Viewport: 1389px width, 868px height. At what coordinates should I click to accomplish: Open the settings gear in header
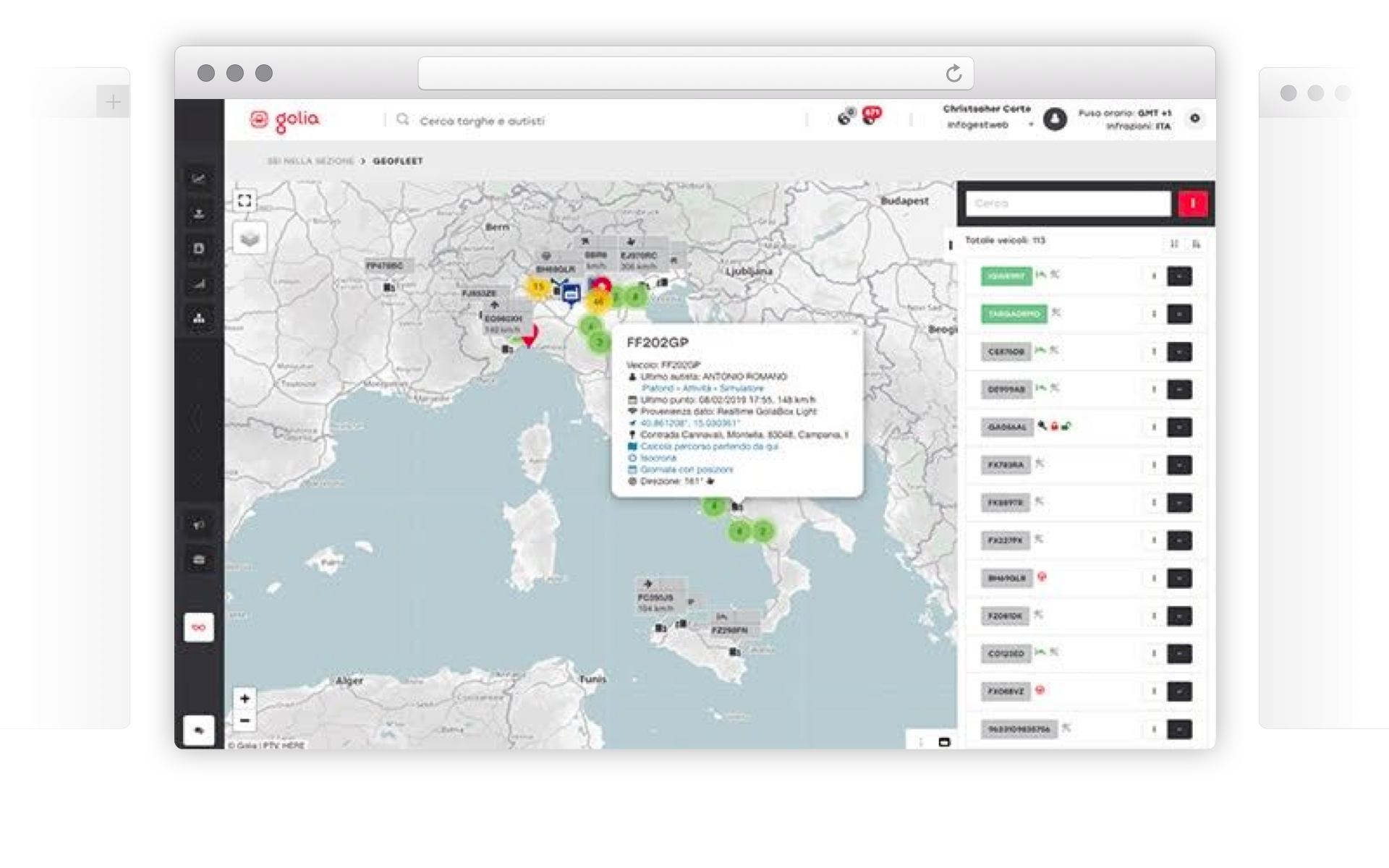point(1195,118)
